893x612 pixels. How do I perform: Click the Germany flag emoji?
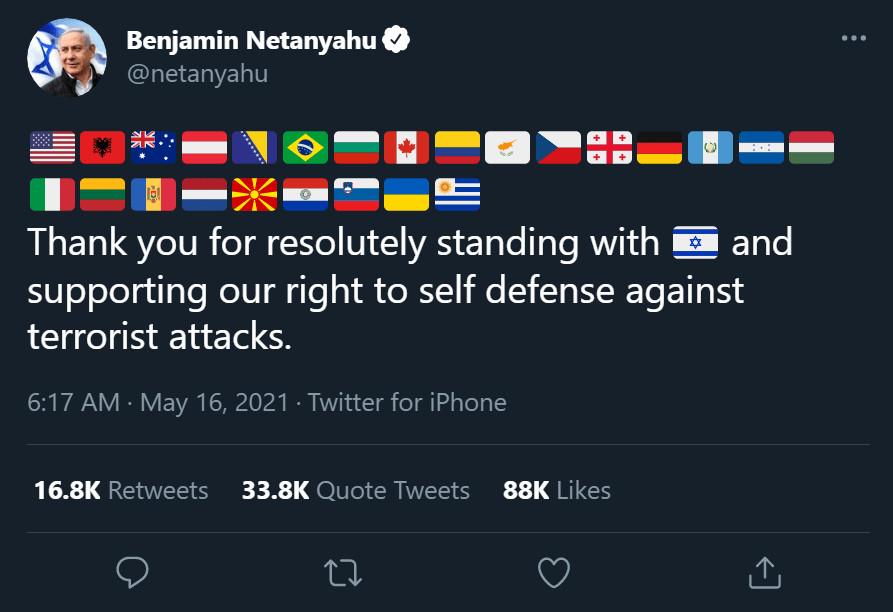660,147
